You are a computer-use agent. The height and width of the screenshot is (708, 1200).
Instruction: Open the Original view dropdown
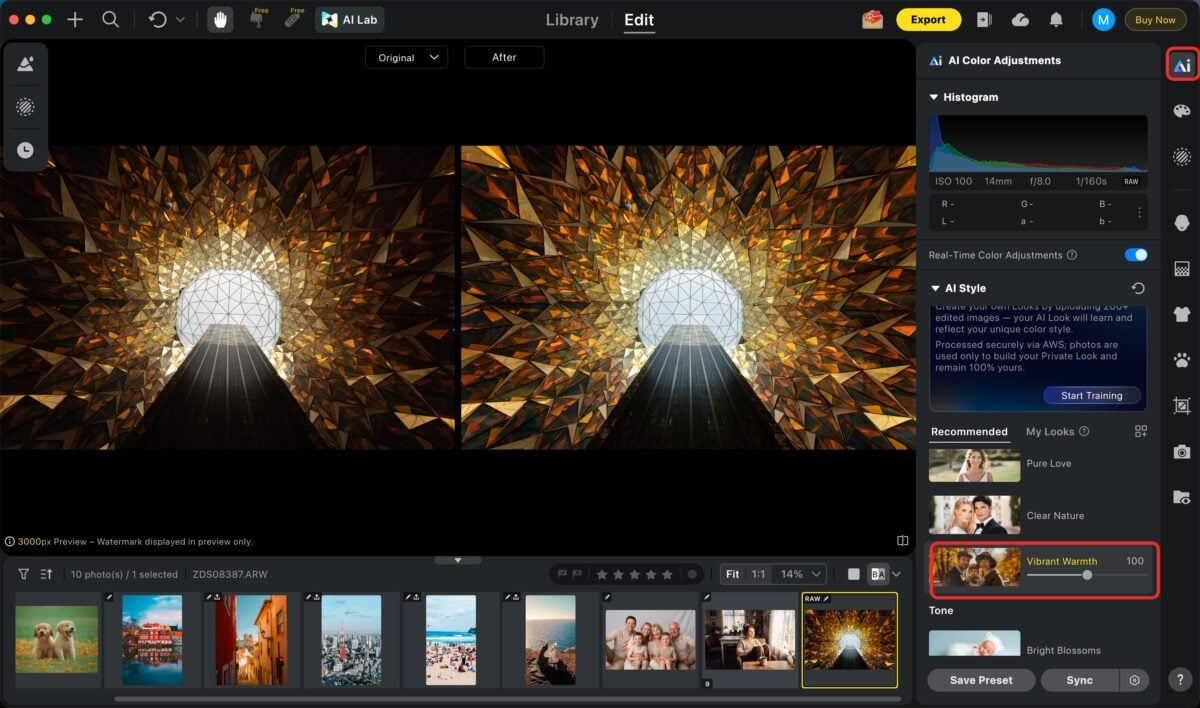click(406, 58)
